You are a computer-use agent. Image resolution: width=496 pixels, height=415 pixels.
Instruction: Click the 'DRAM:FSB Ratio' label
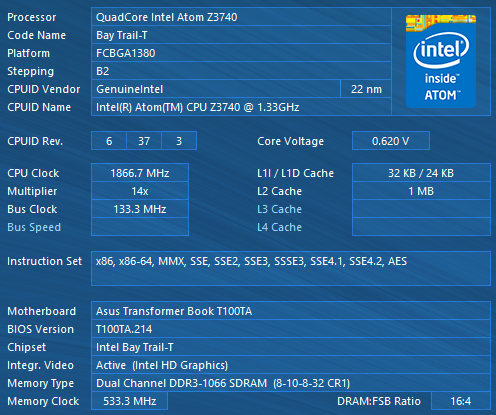pyautogui.click(x=379, y=401)
